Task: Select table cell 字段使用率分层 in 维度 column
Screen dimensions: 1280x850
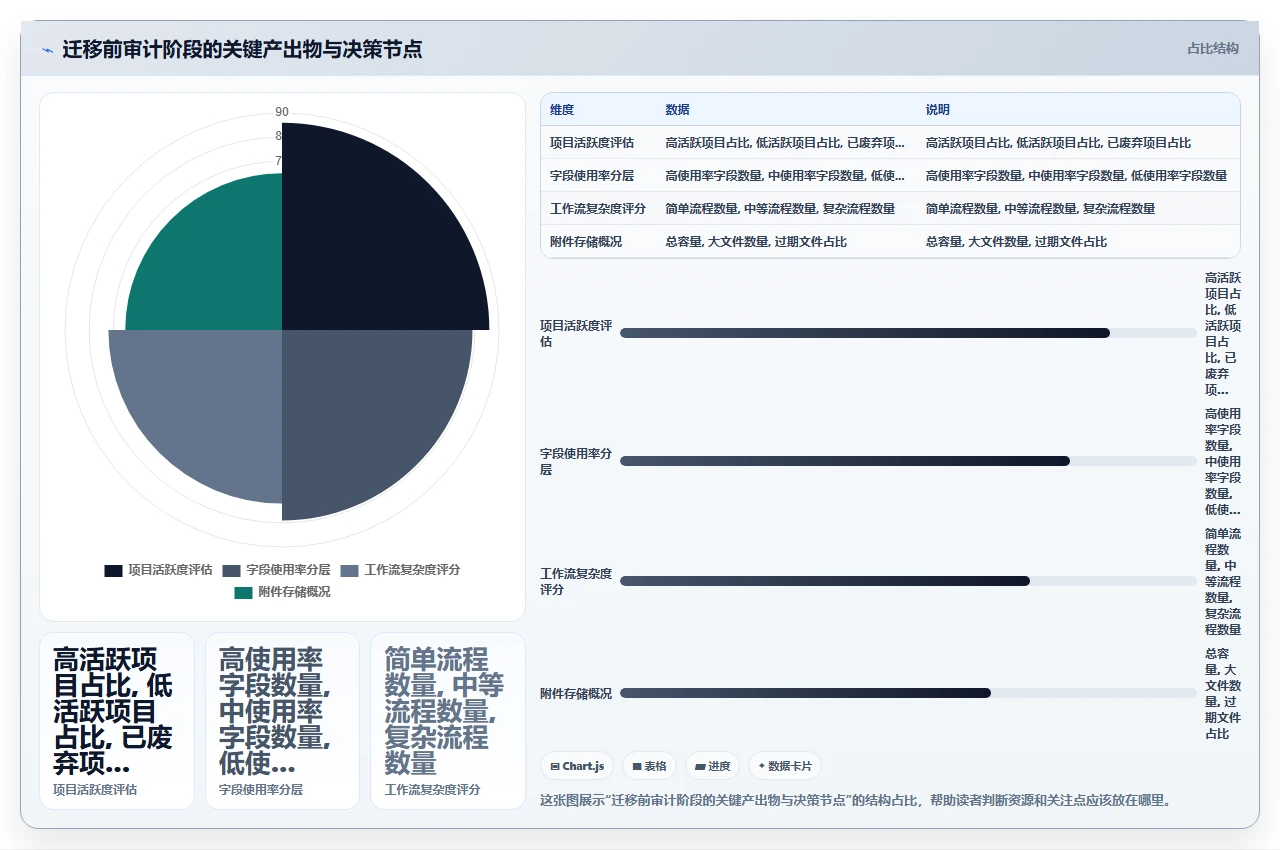Action: pos(598,176)
